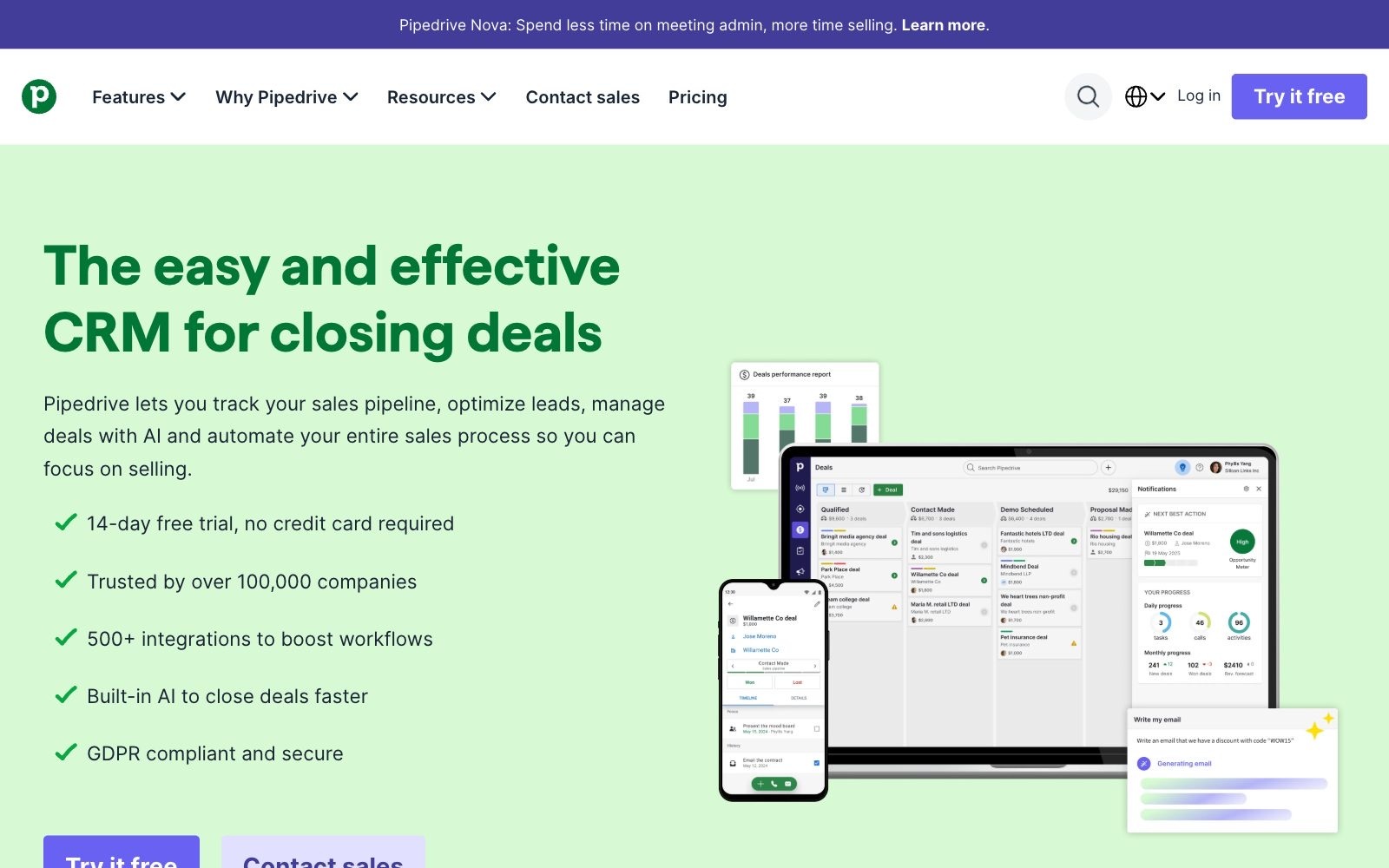Expand the Resources menu

click(441, 97)
